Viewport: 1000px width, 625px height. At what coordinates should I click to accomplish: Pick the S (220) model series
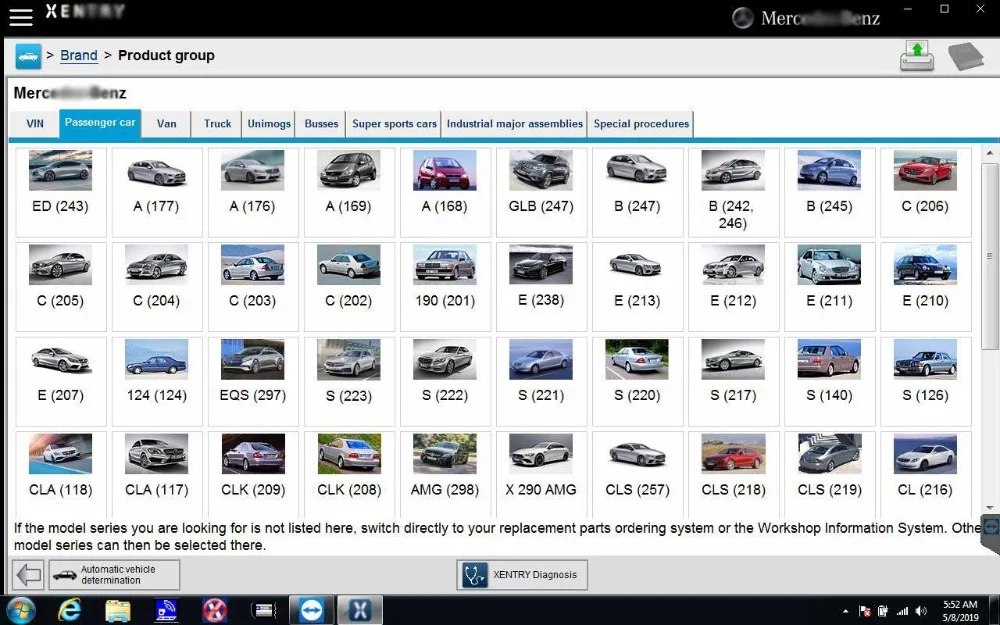tap(637, 381)
